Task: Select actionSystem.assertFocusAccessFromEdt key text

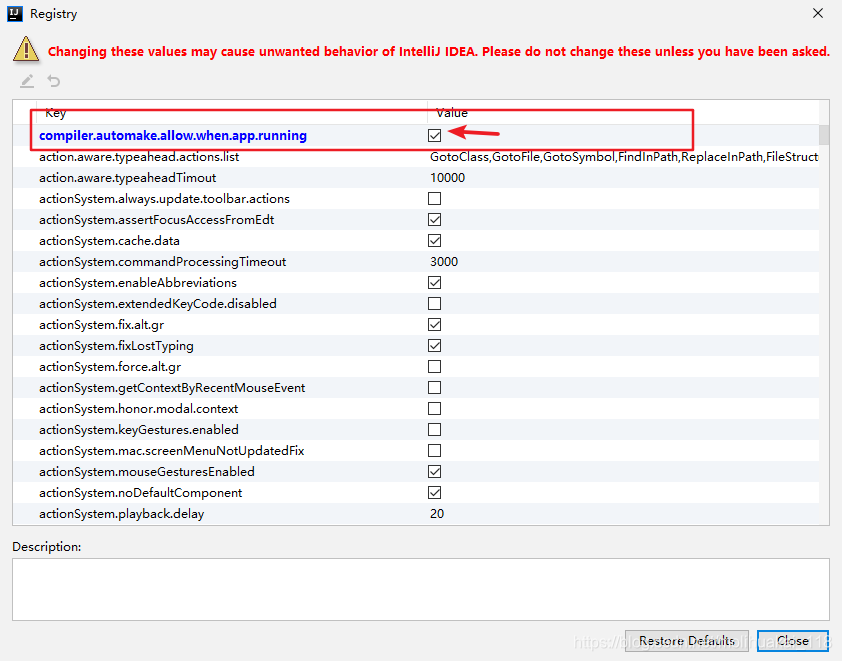Action: click(x=157, y=220)
